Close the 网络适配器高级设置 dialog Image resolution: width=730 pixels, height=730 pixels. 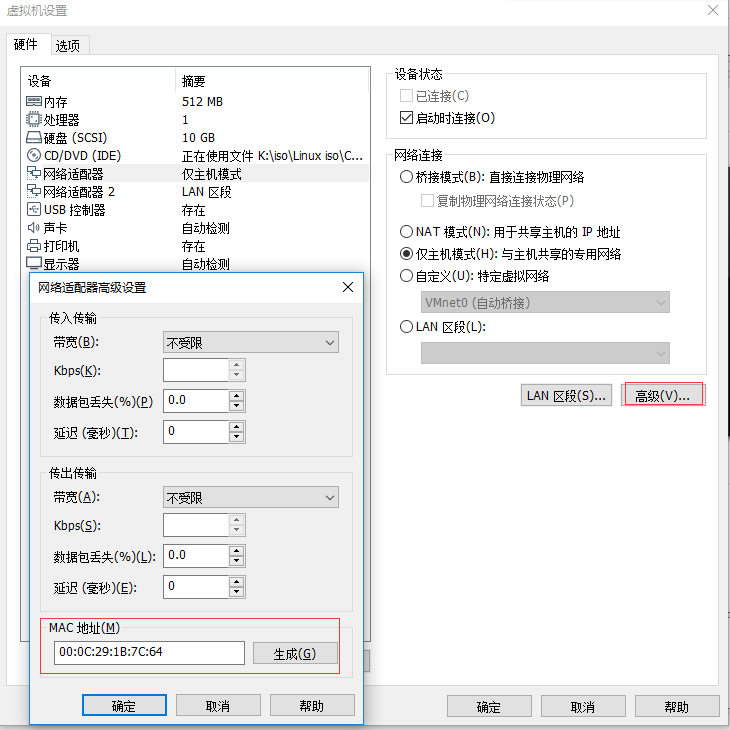tap(348, 287)
